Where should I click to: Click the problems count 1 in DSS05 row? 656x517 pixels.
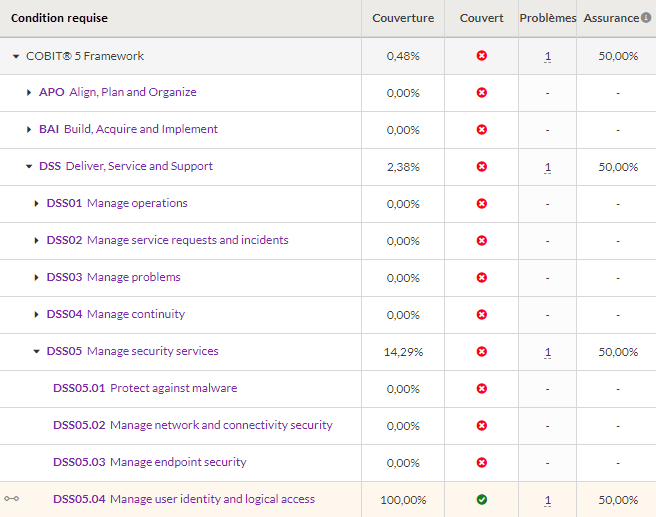[548, 352]
